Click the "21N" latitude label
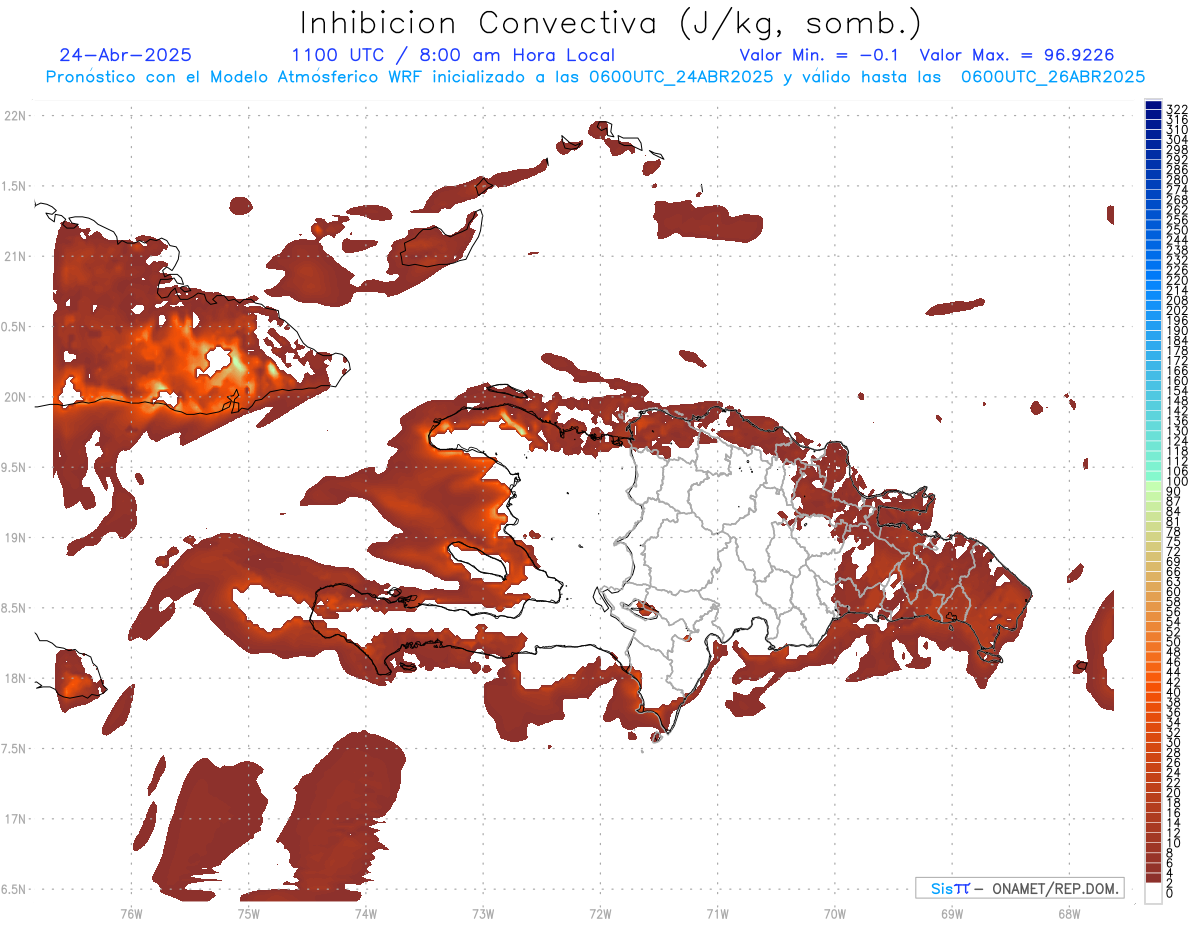1200x927 pixels. (x=16, y=257)
